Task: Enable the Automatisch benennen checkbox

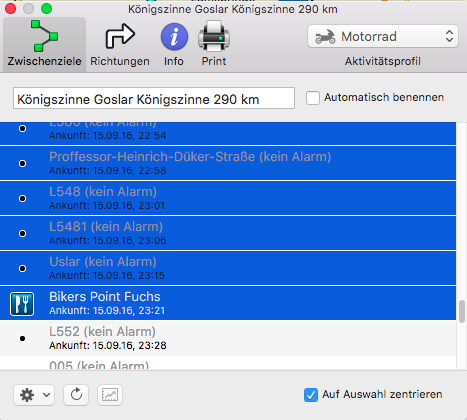Action: (x=313, y=98)
